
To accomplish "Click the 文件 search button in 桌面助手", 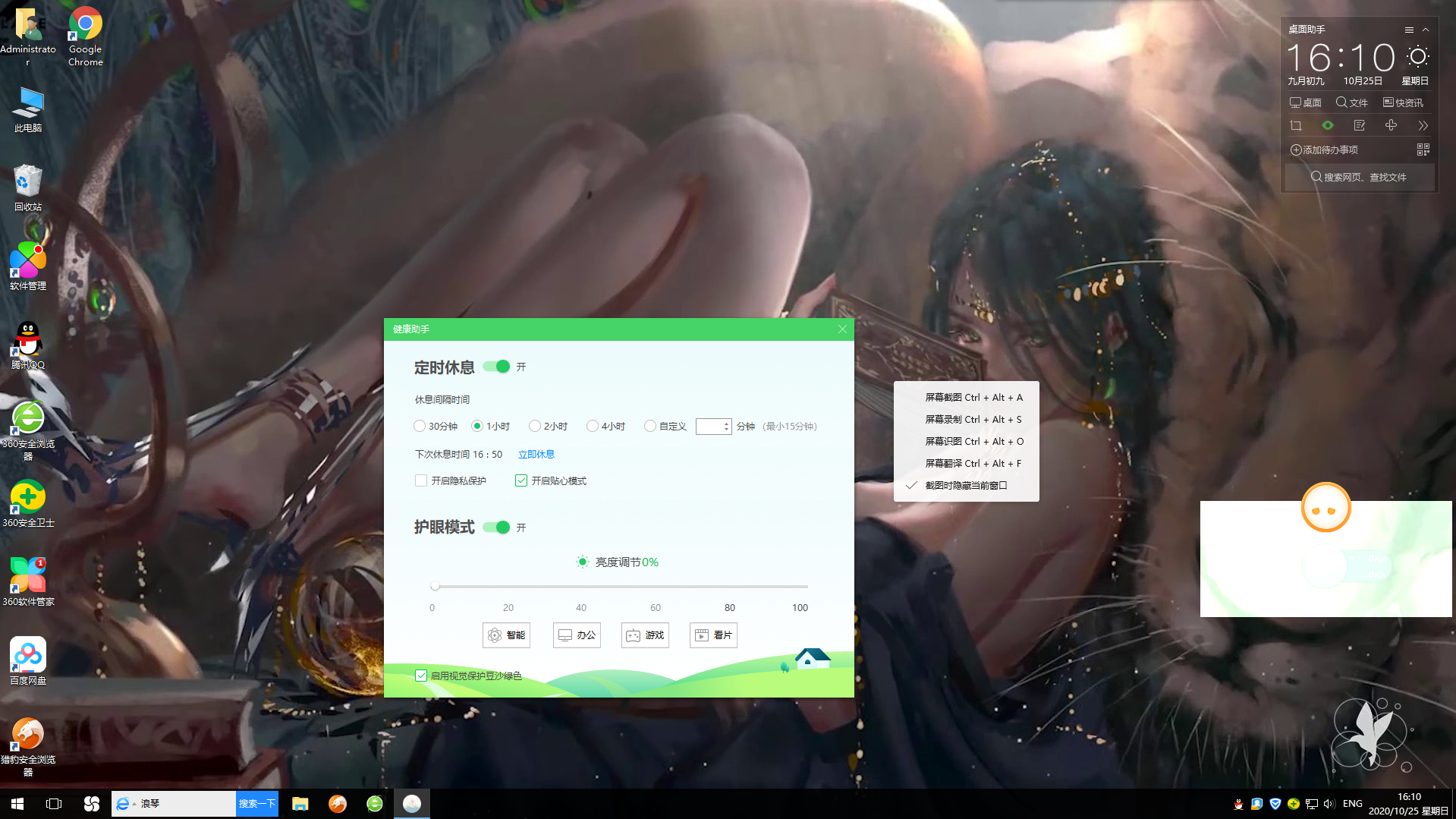I will click(1351, 102).
